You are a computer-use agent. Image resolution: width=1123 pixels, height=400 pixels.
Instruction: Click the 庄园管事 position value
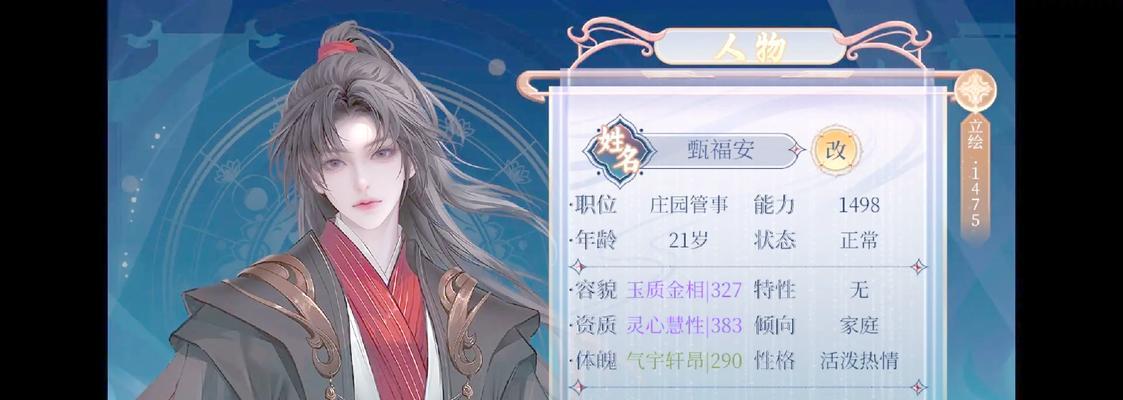click(689, 205)
